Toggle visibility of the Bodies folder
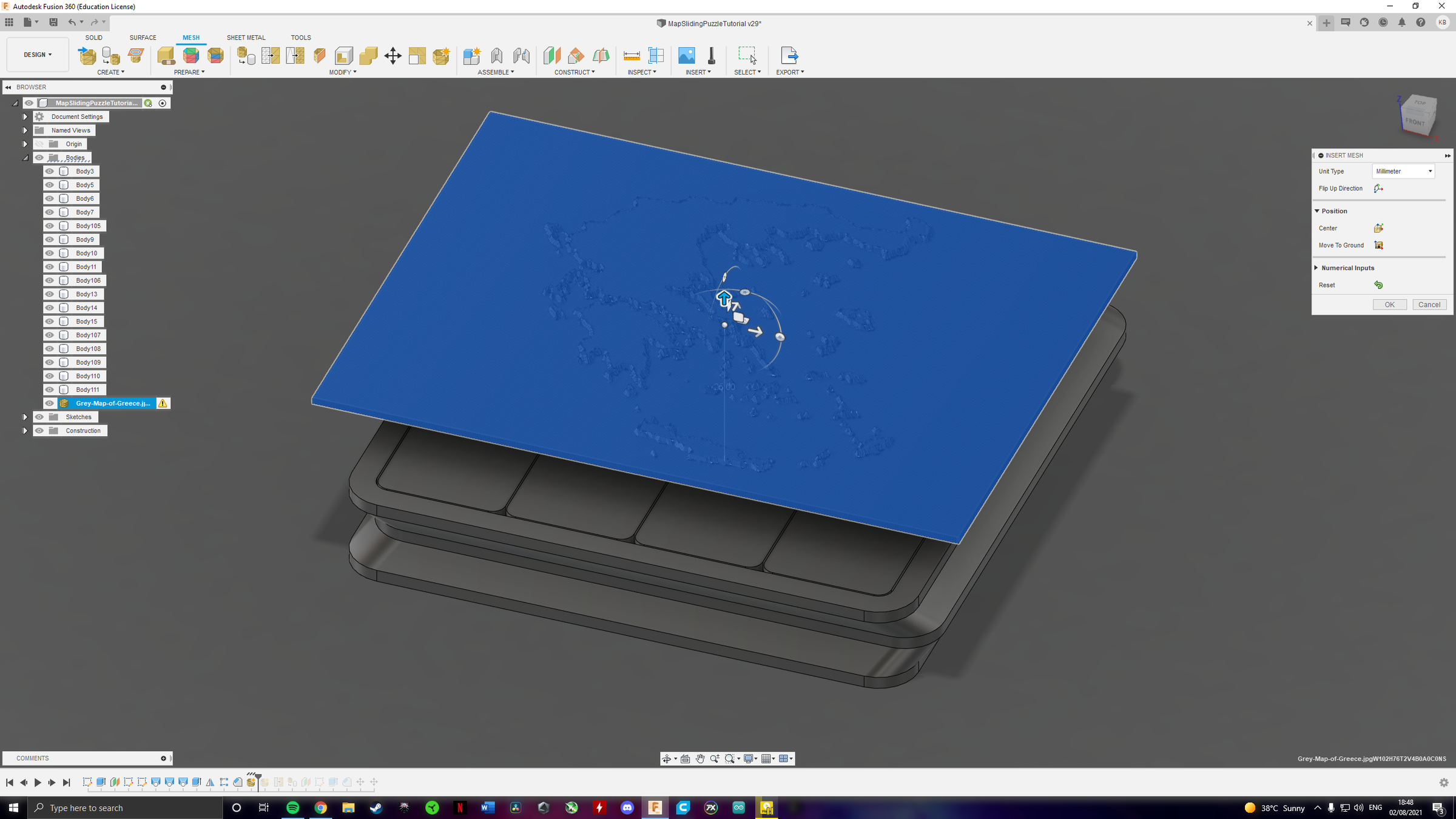This screenshot has height=819, width=1456. click(39, 157)
